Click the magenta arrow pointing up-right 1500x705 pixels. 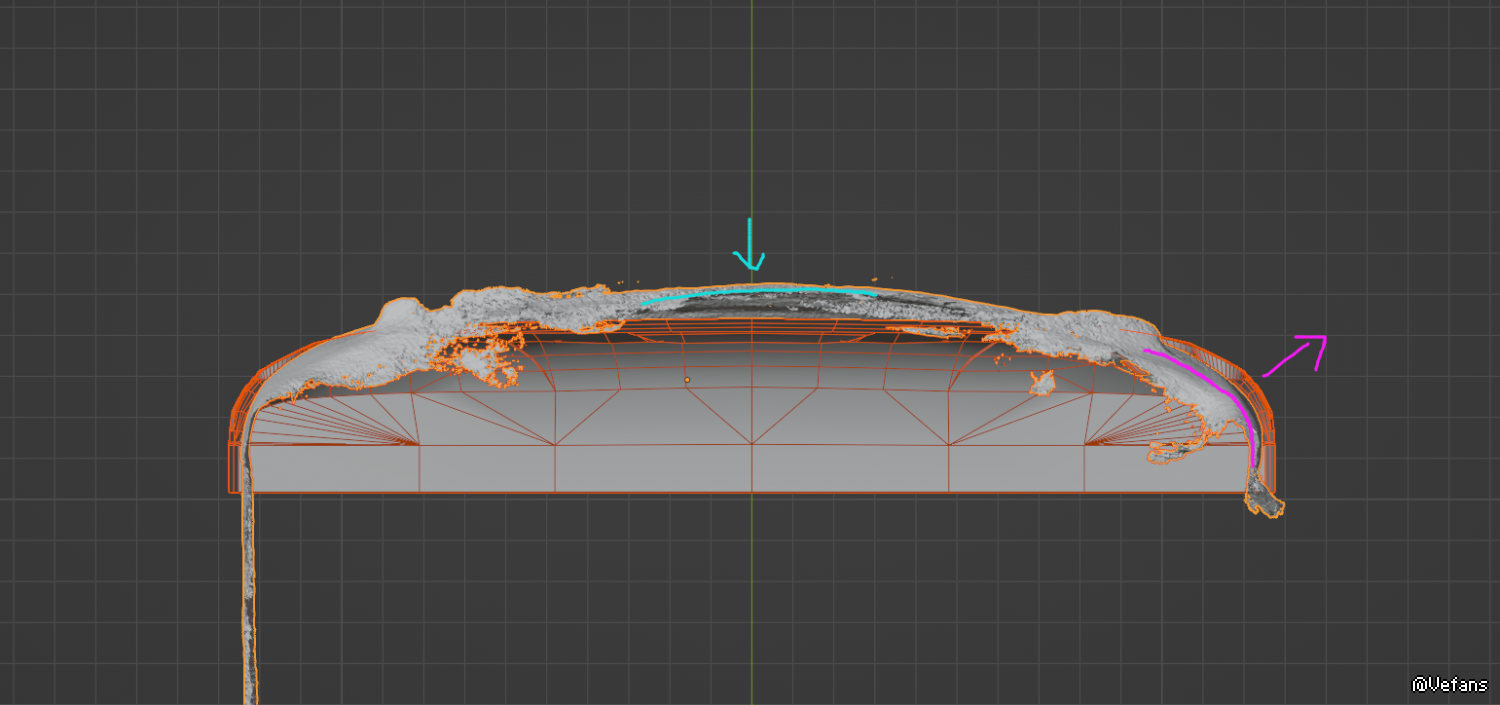click(x=1298, y=355)
